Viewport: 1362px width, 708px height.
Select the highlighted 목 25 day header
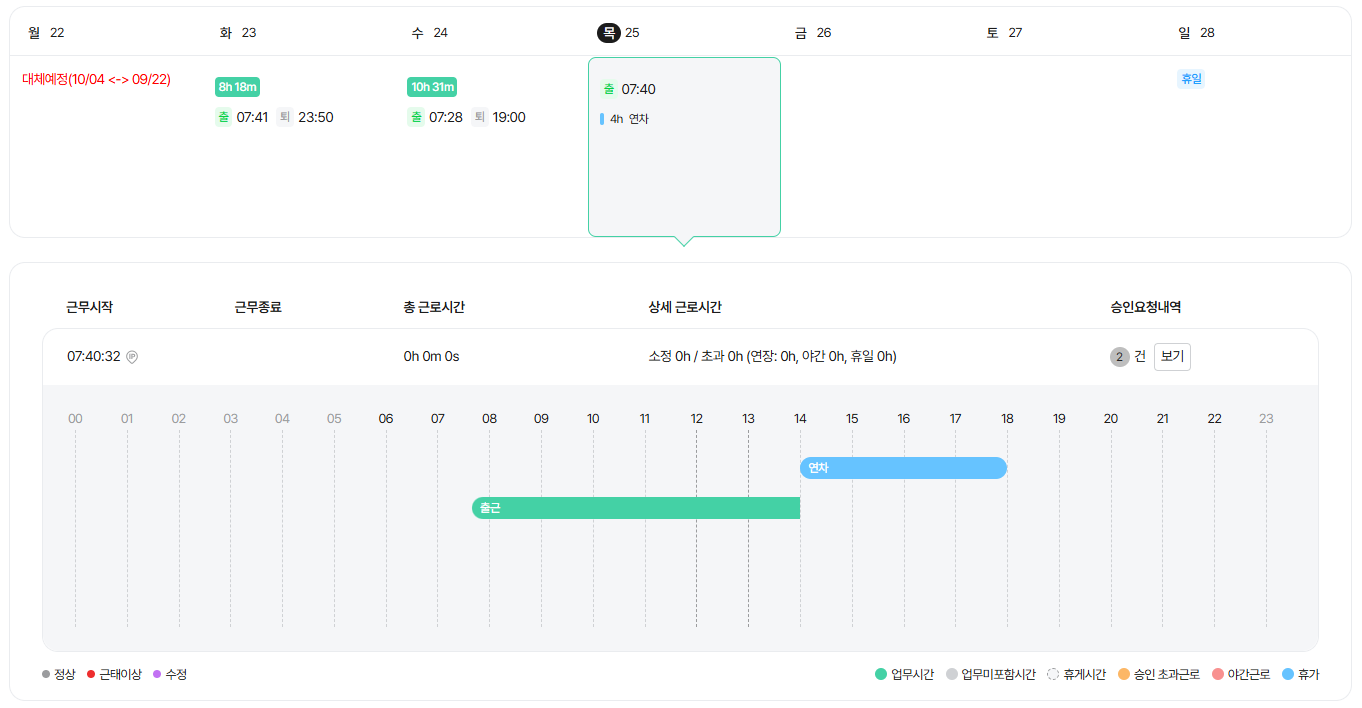(x=618, y=33)
